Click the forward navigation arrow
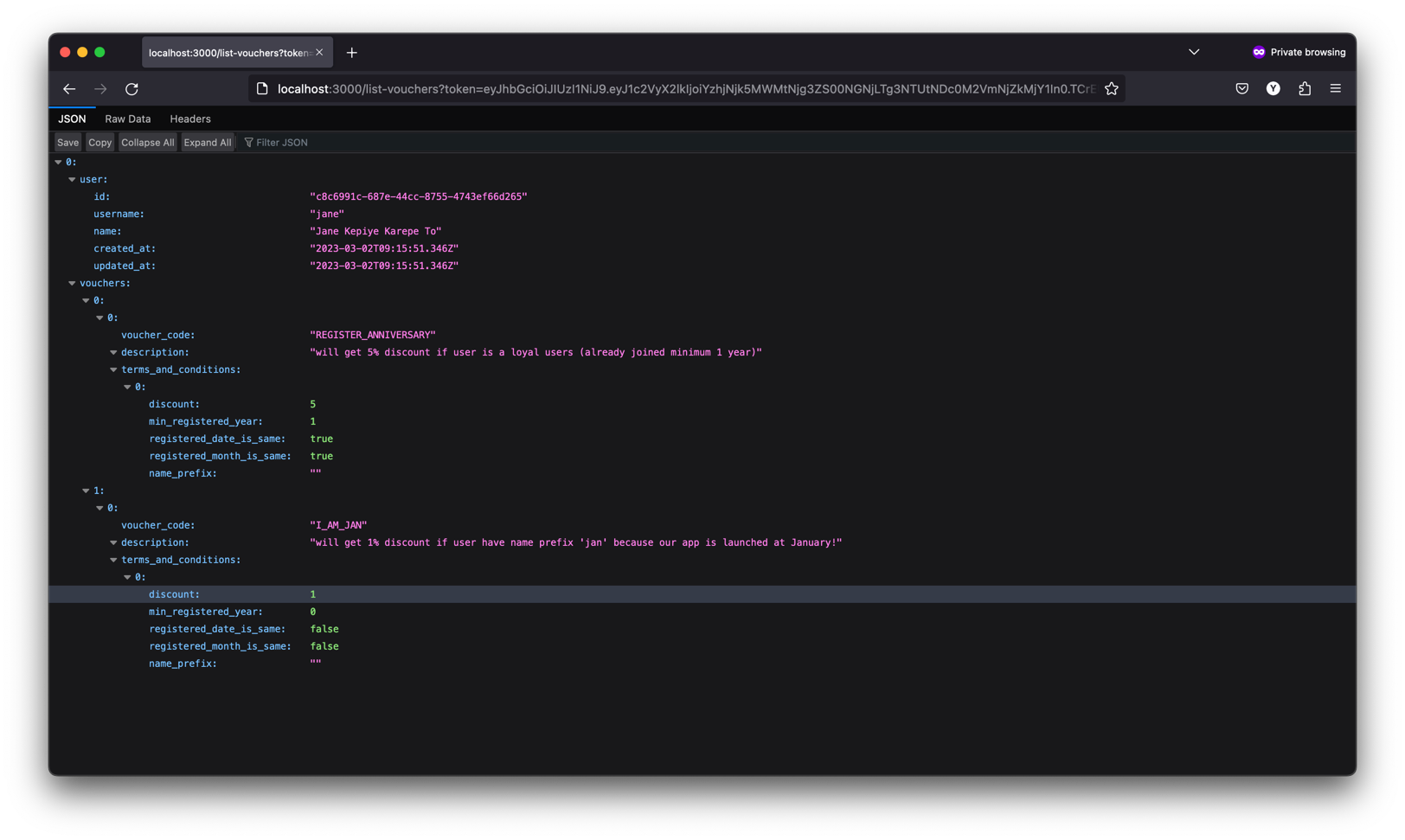 pos(100,88)
